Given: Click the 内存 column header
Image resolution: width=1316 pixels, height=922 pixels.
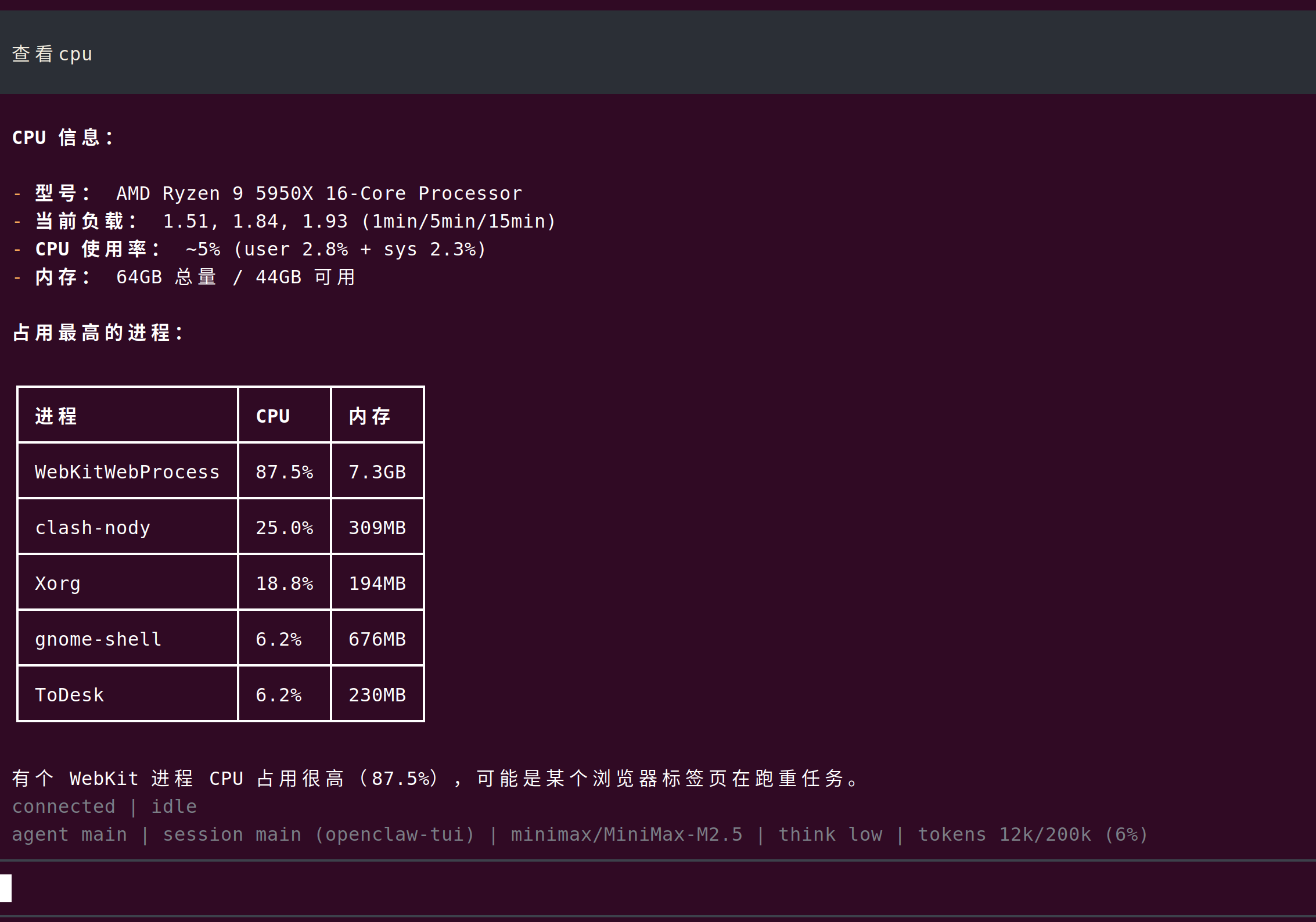Looking at the screenshot, I should (369, 416).
